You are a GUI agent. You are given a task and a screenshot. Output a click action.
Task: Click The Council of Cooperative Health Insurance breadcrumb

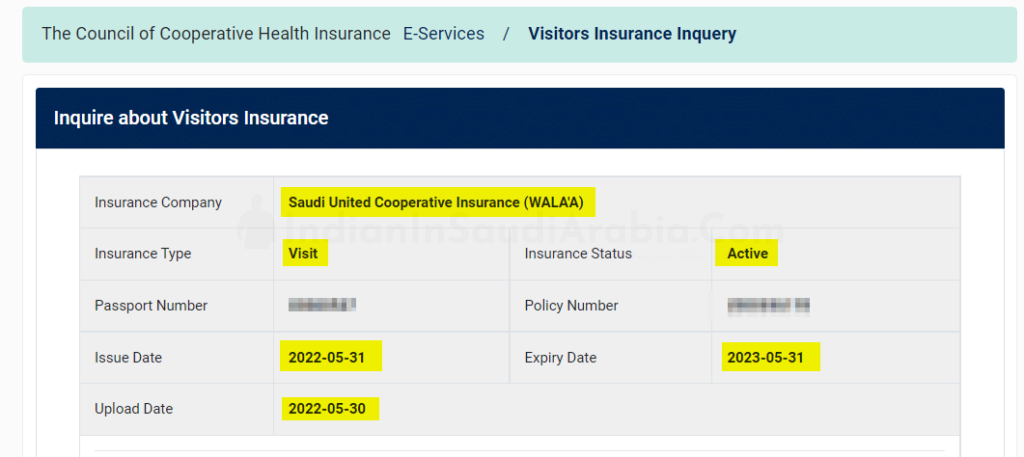pos(216,34)
